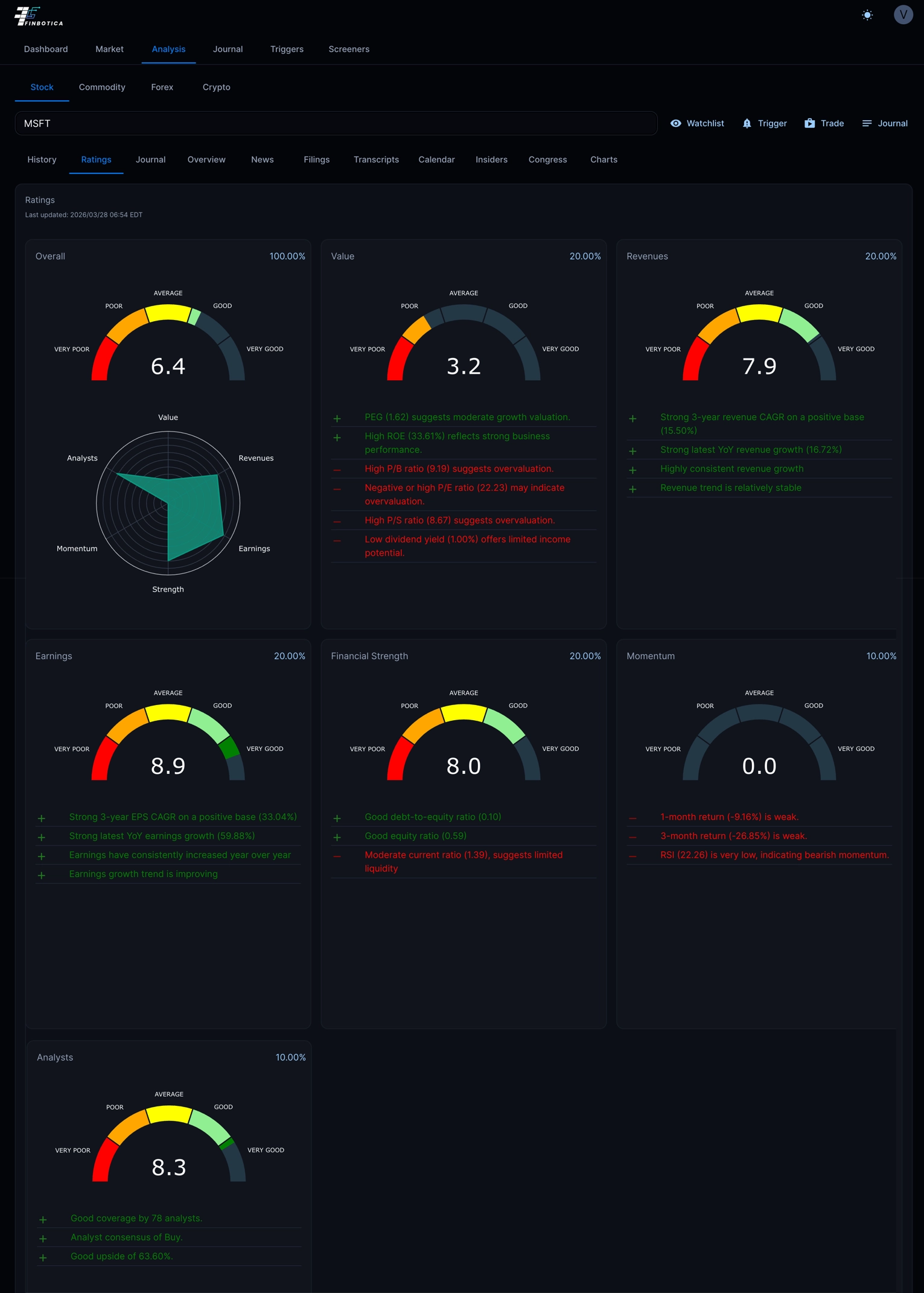924x1293 pixels.
Task: Click the radar chart in Overall panel
Action: click(168, 503)
